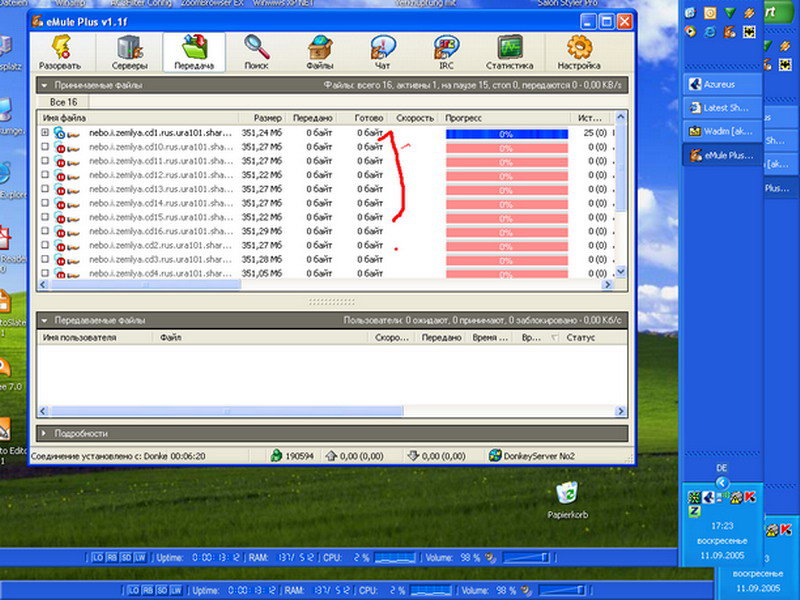Screen dimensions: 800x600
Task: Select file nebo.i.zemlya.cd4.rus.ura101
Action: coord(160,273)
